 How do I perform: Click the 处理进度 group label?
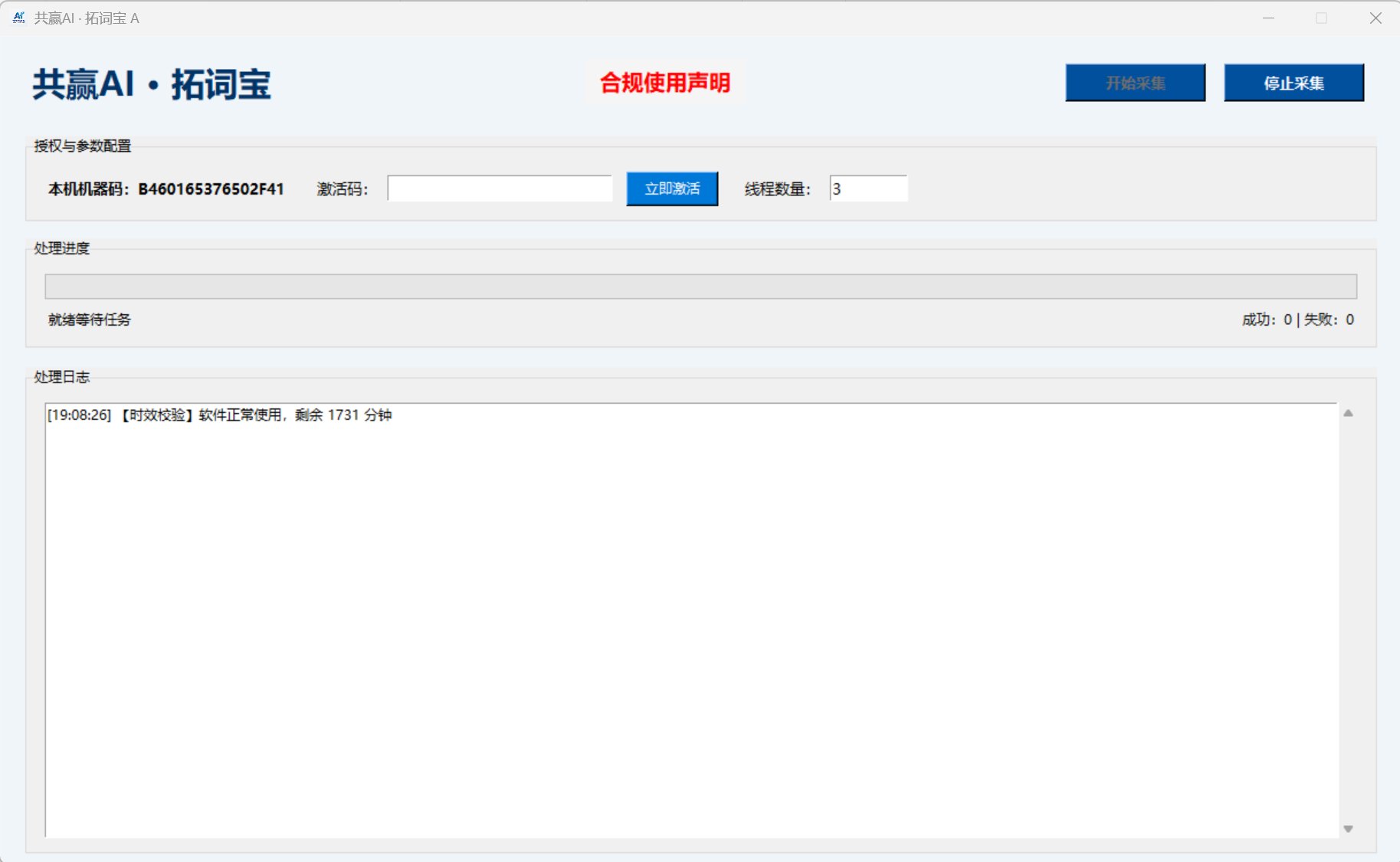(x=62, y=248)
